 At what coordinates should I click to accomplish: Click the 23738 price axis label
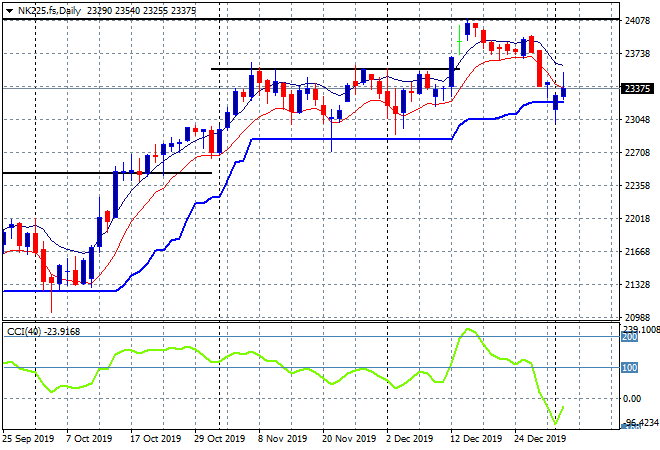pos(637,53)
